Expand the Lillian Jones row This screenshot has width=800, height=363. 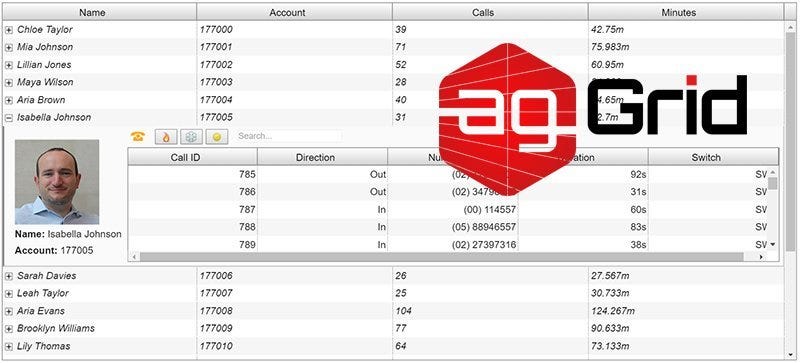click(x=9, y=65)
